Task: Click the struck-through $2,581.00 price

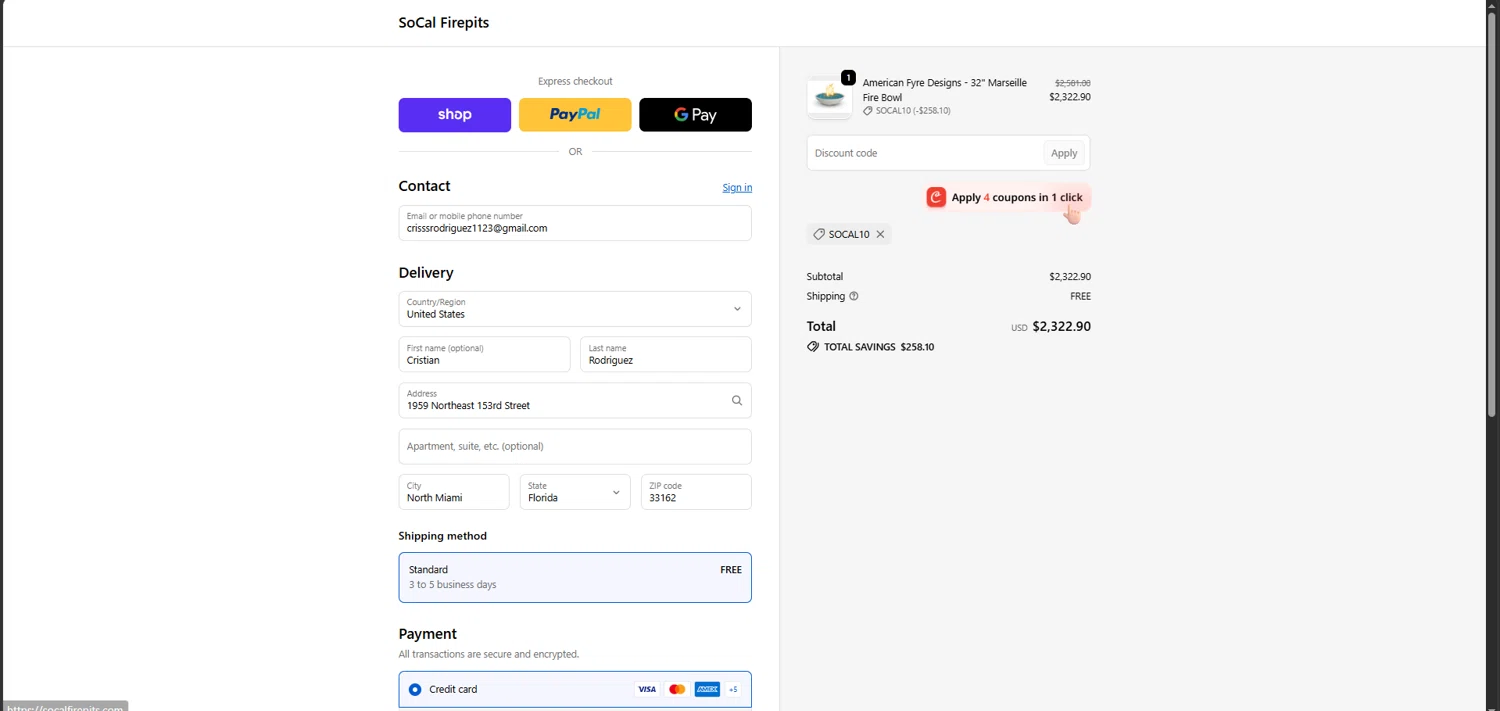Action: (1072, 83)
